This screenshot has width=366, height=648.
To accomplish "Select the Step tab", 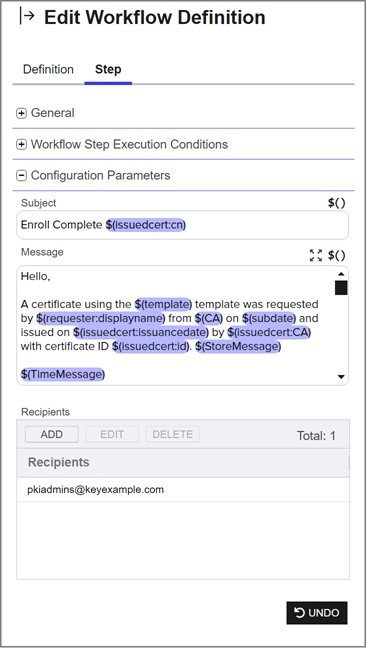I will (108, 69).
